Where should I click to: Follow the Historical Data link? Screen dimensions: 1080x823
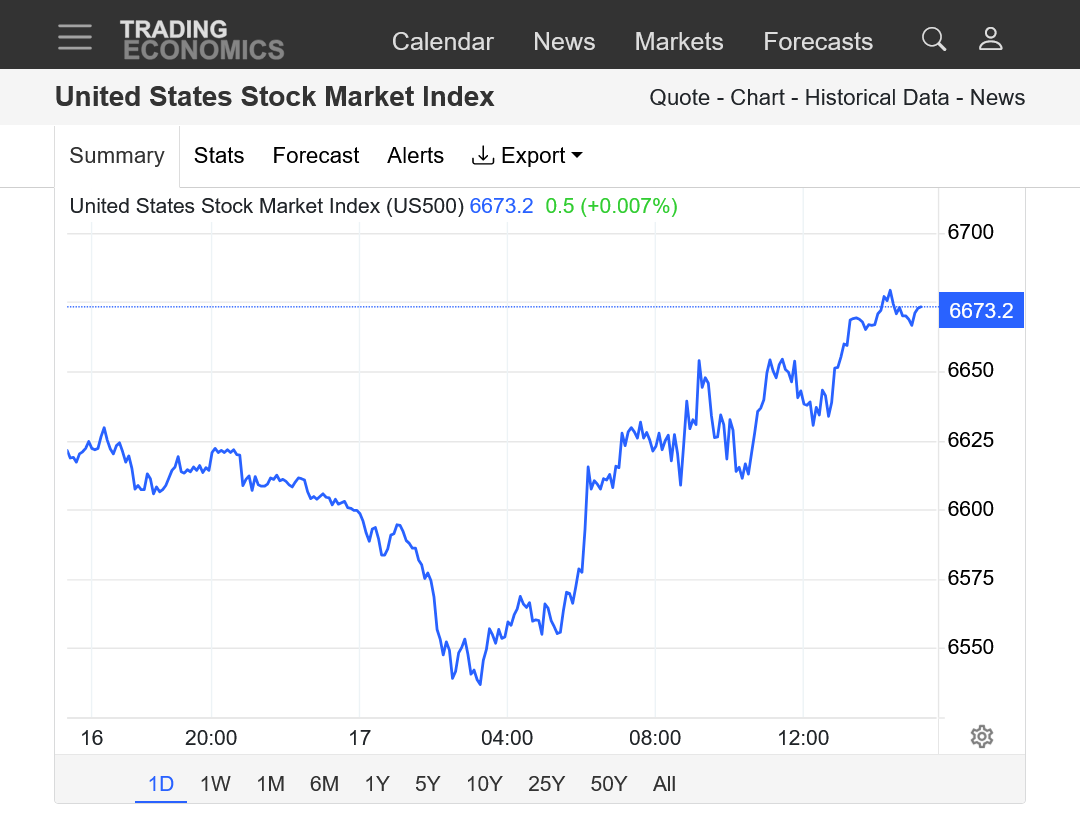point(876,98)
